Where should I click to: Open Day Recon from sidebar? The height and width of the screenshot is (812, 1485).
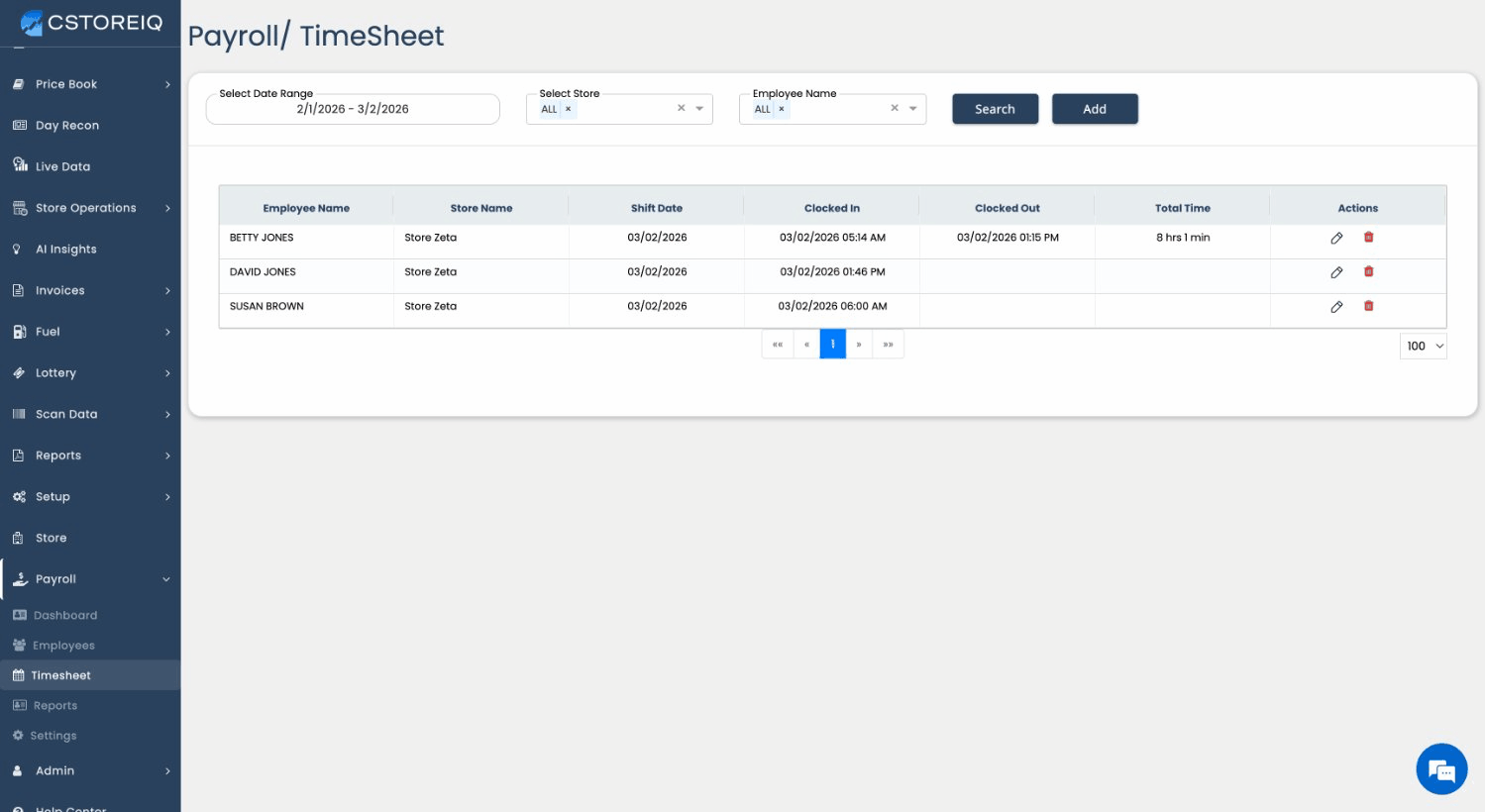(67, 126)
